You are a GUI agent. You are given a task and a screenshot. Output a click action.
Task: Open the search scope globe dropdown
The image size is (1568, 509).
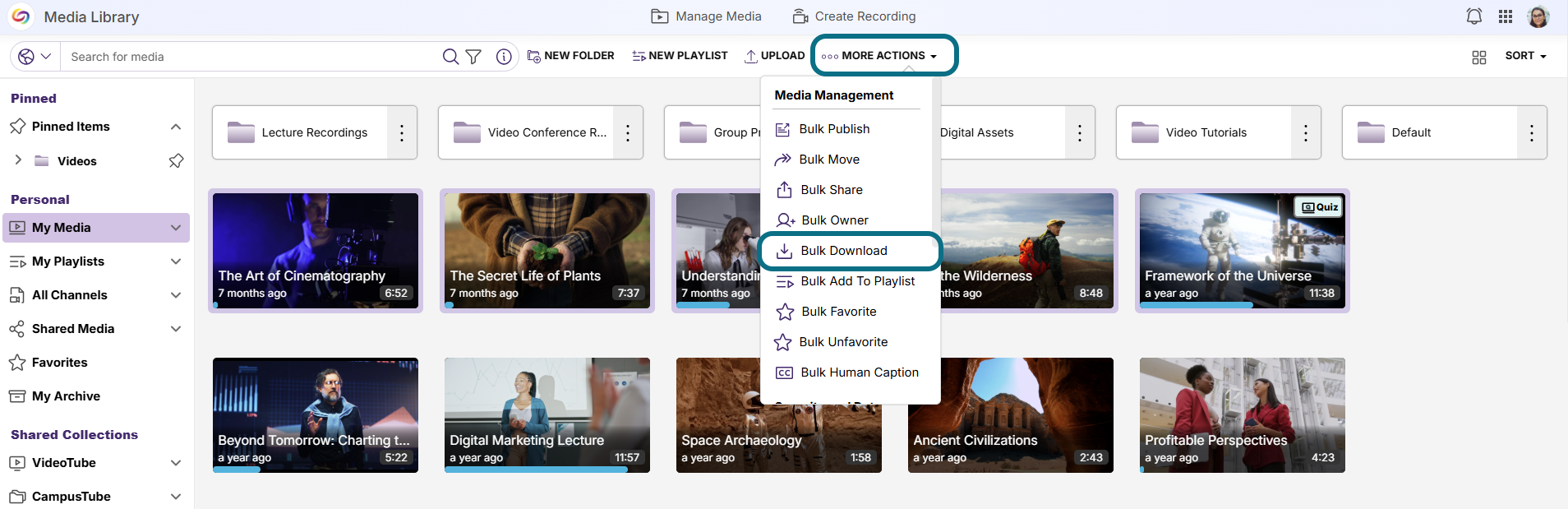(x=35, y=57)
